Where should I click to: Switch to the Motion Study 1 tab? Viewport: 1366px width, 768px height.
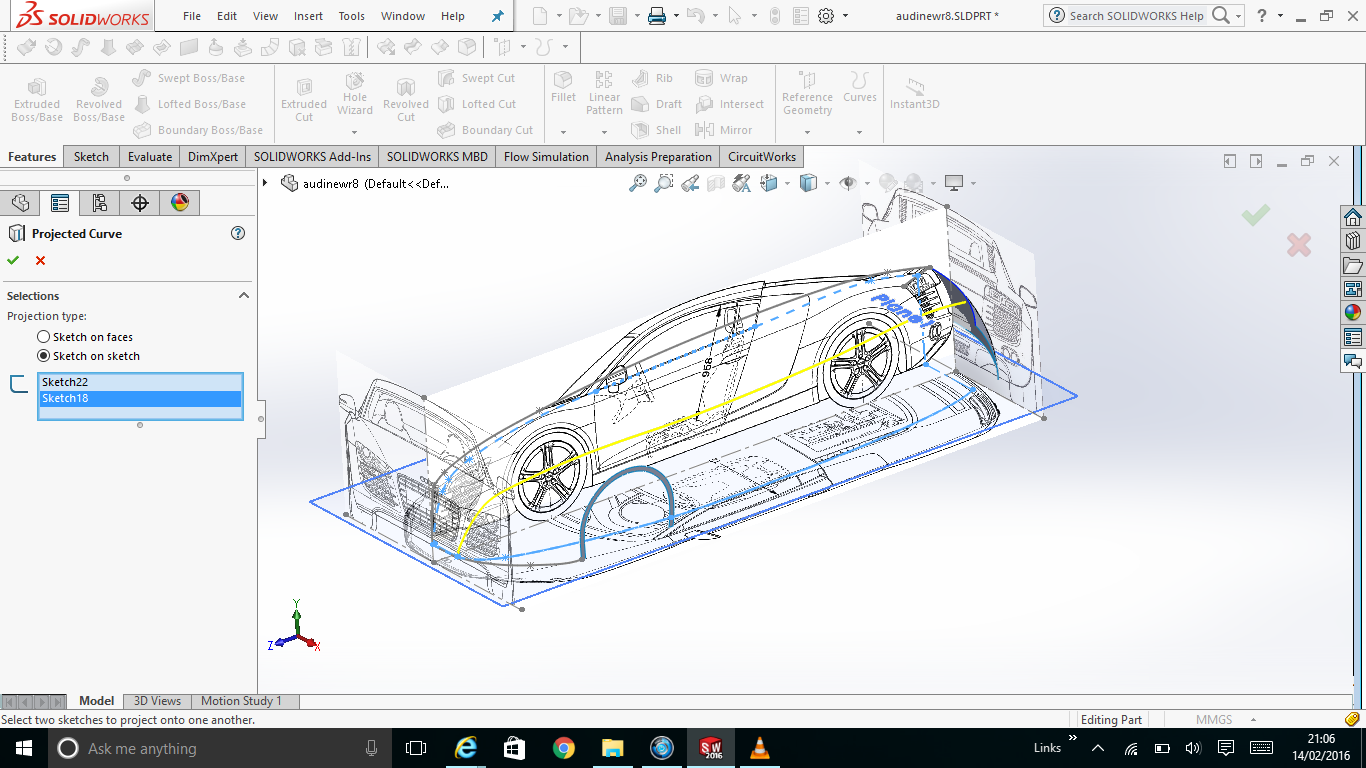click(241, 701)
